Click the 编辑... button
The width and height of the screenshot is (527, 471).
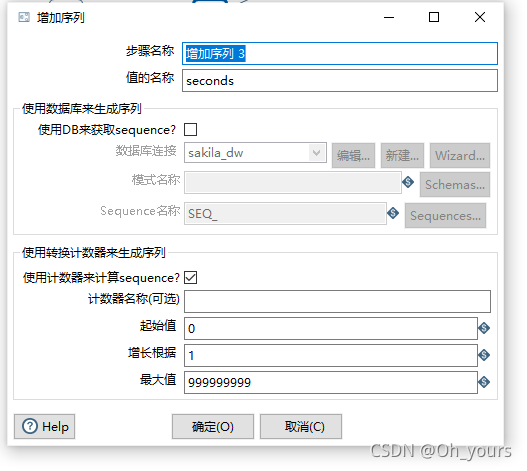click(353, 155)
